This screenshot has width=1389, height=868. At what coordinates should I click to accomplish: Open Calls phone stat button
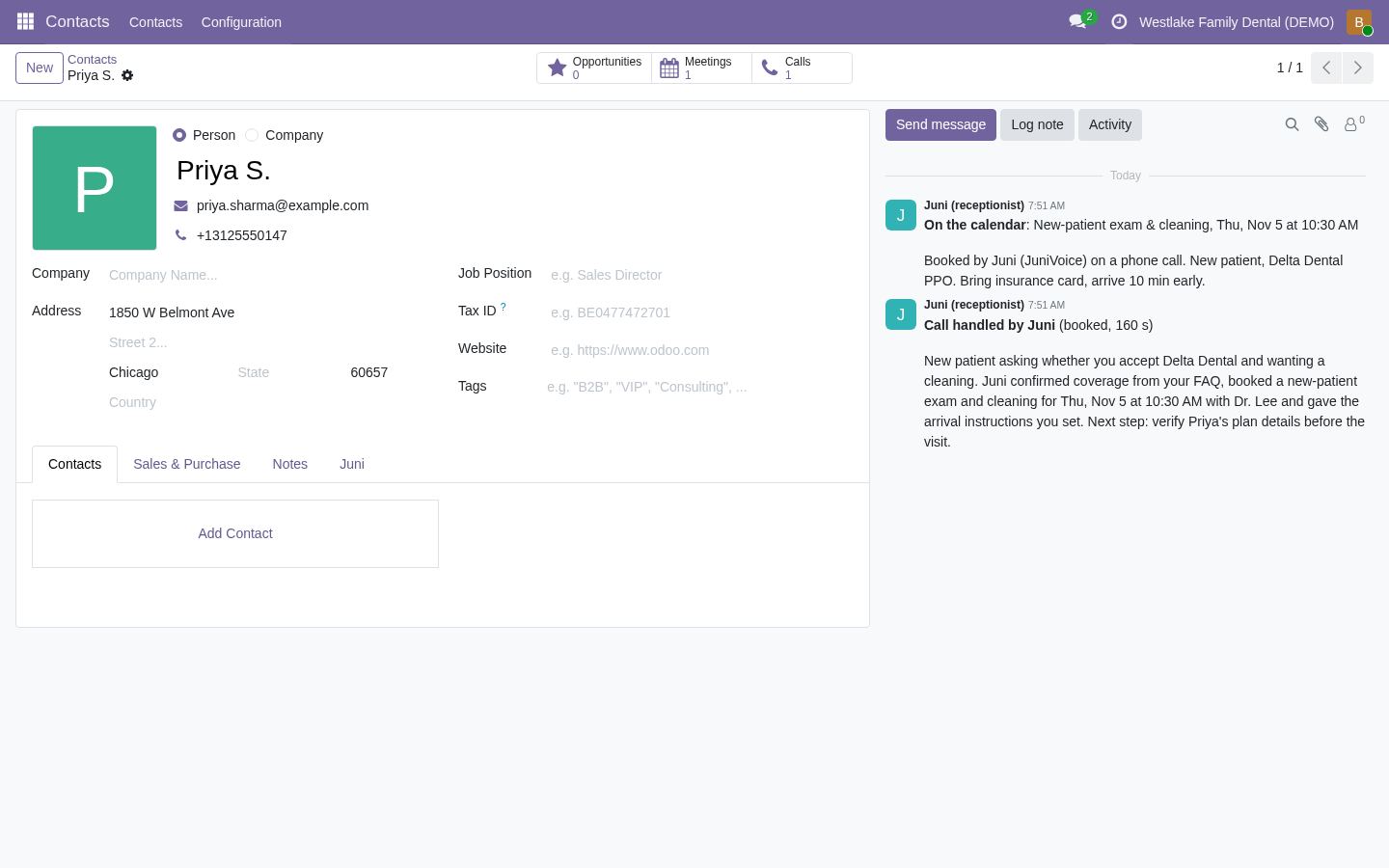(802, 68)
